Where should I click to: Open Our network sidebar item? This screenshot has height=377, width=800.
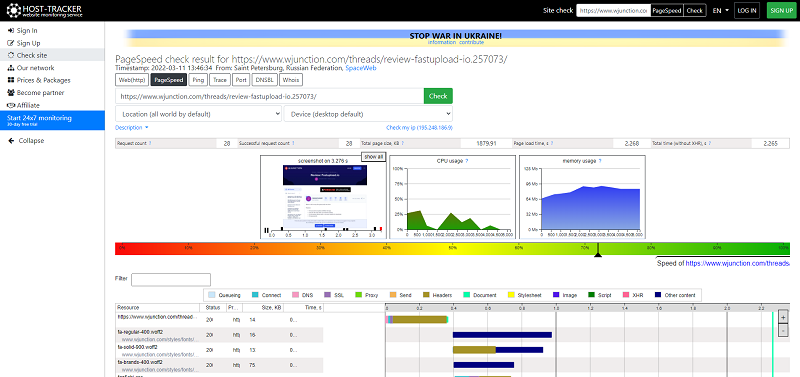point(31,68)
